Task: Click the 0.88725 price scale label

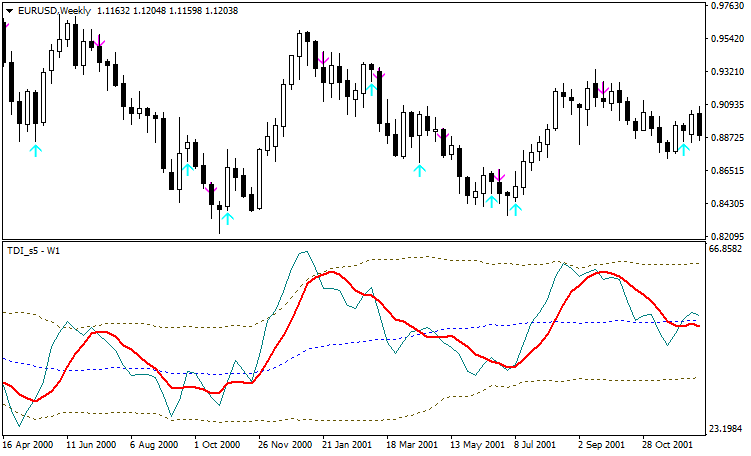Action: point(727,138)
